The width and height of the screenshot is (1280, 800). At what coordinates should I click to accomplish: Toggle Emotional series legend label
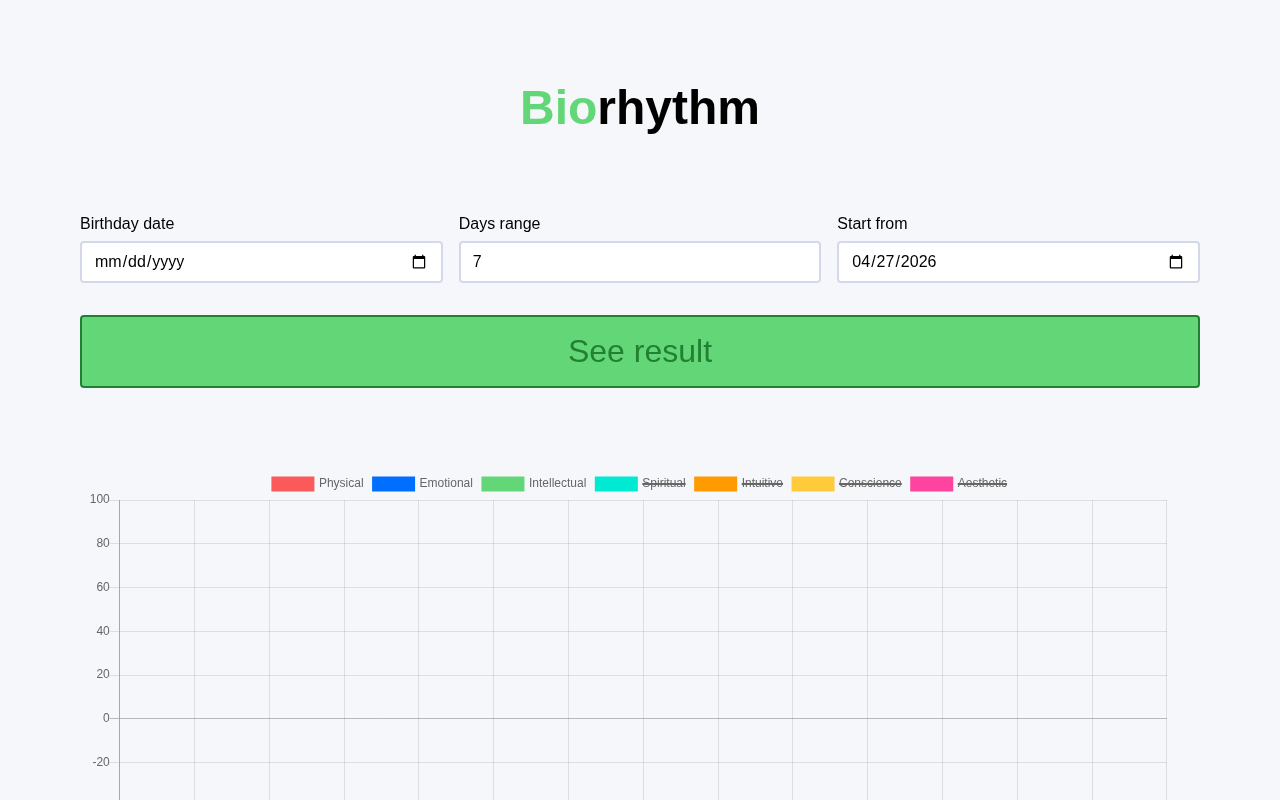(446, 483)
